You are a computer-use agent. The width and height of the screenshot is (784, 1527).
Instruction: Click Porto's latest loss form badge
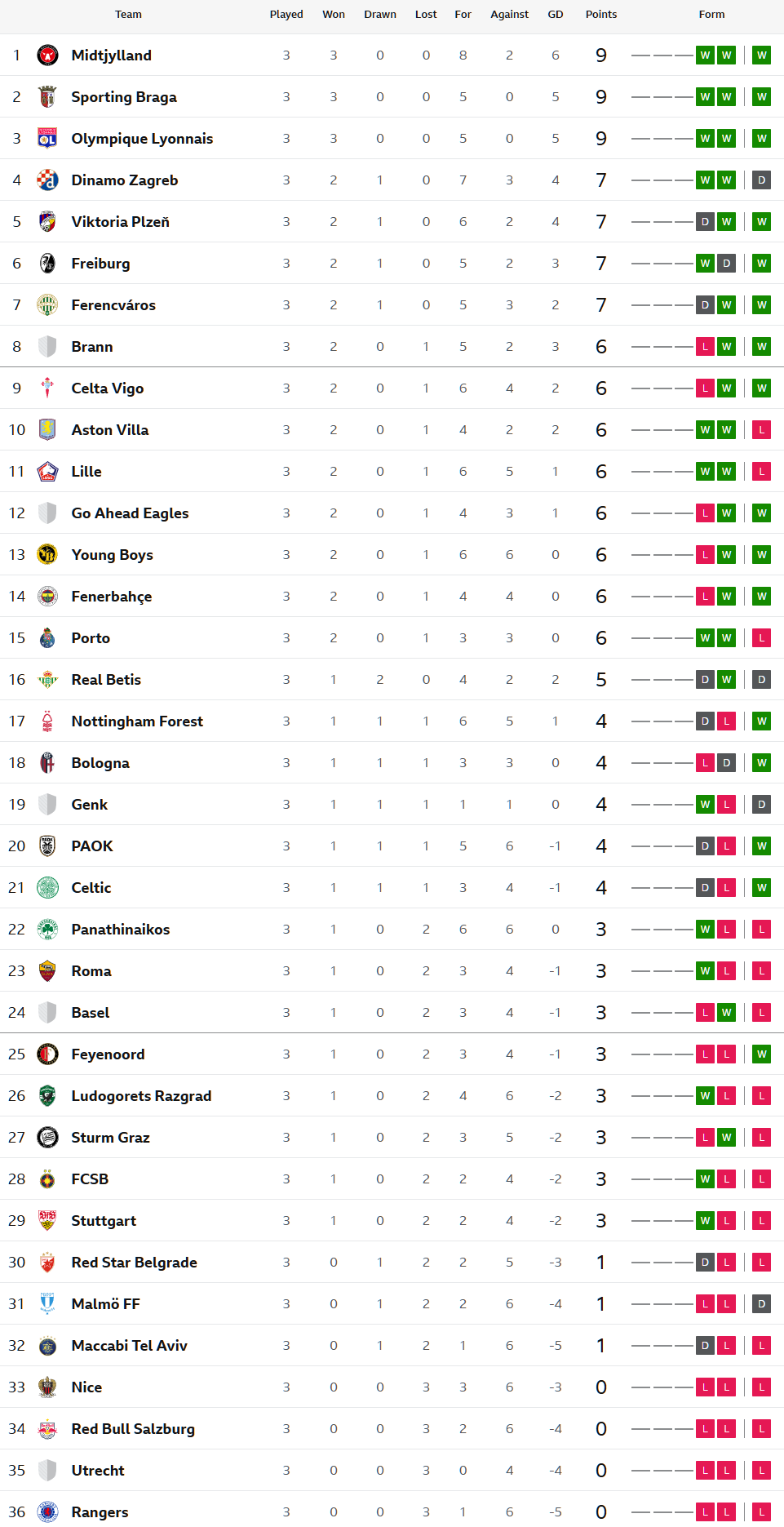point(761,638)
